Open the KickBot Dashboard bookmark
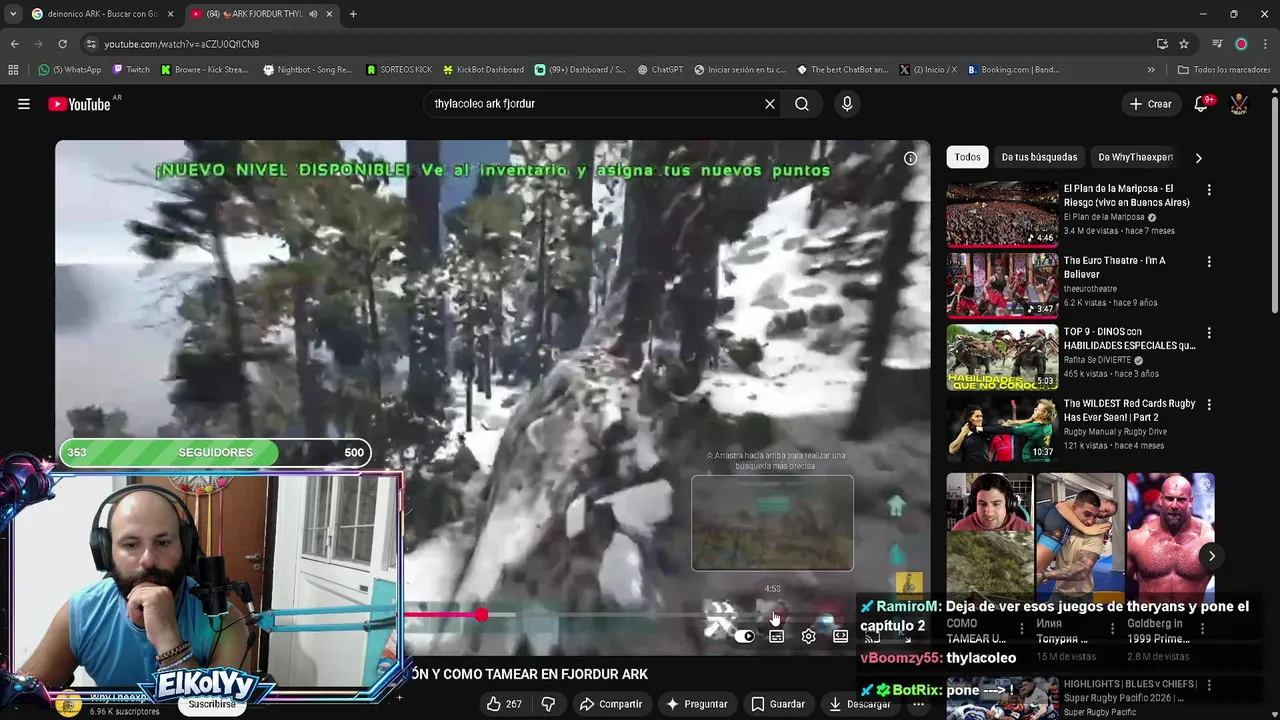Viewport: 1280px width, 720px height. (482, 70)
